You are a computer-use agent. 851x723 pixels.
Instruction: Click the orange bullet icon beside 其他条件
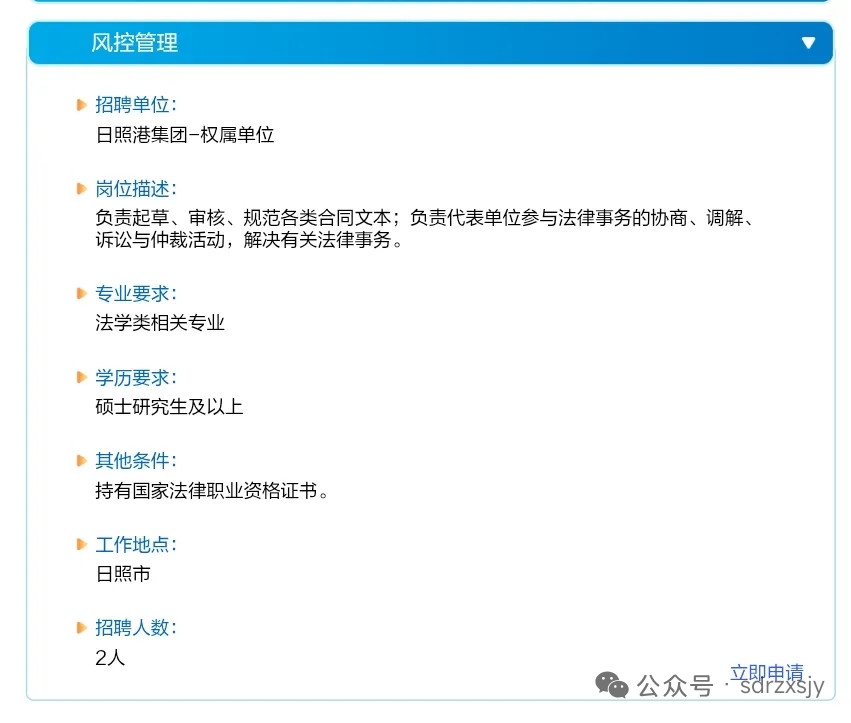pos(82,461)
